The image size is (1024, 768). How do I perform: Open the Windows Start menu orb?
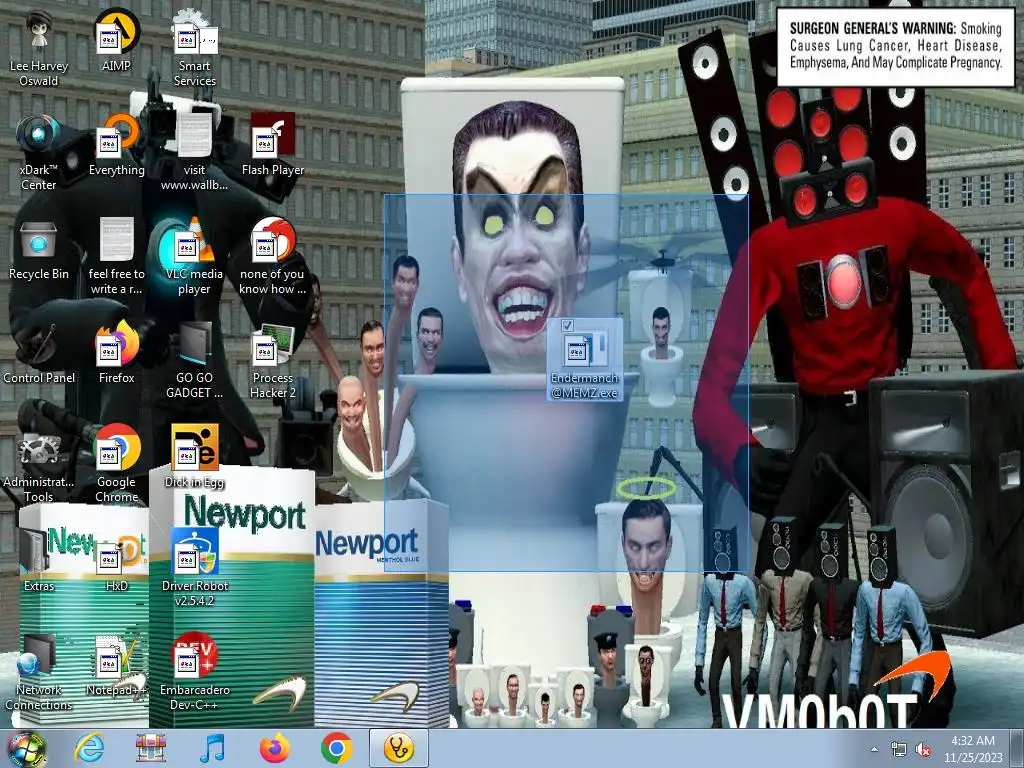coord(25,748)
